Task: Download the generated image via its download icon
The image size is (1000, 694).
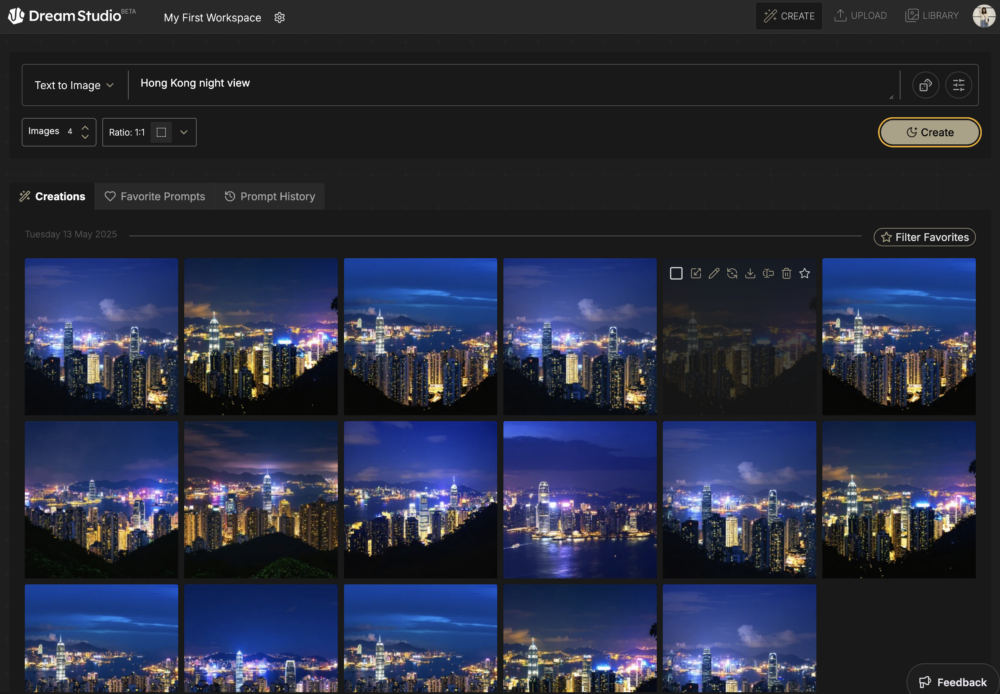Action: (750, 273)
